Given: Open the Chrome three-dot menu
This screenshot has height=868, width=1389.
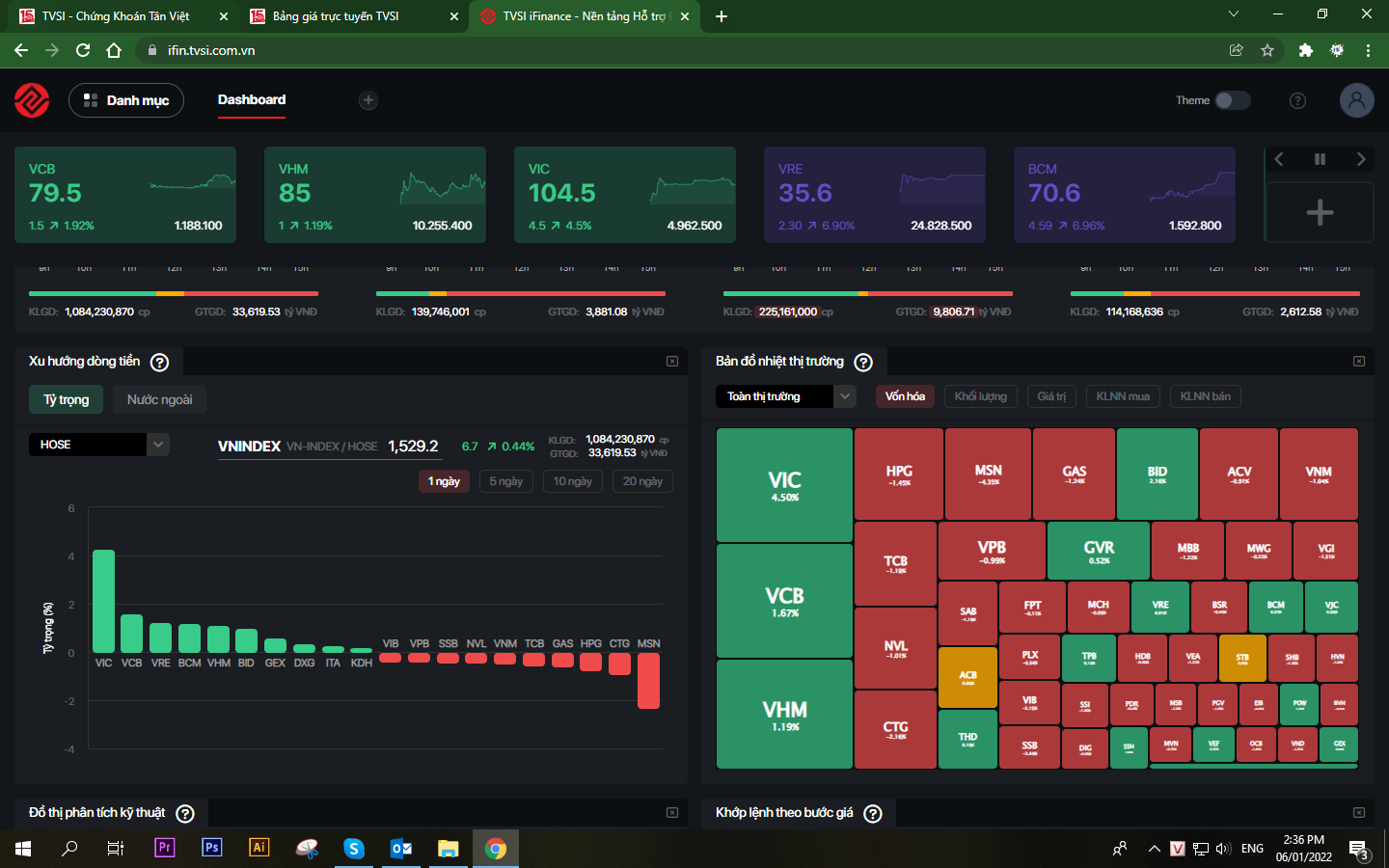Looking at the screenshot, I should (x=1368, y=50).
